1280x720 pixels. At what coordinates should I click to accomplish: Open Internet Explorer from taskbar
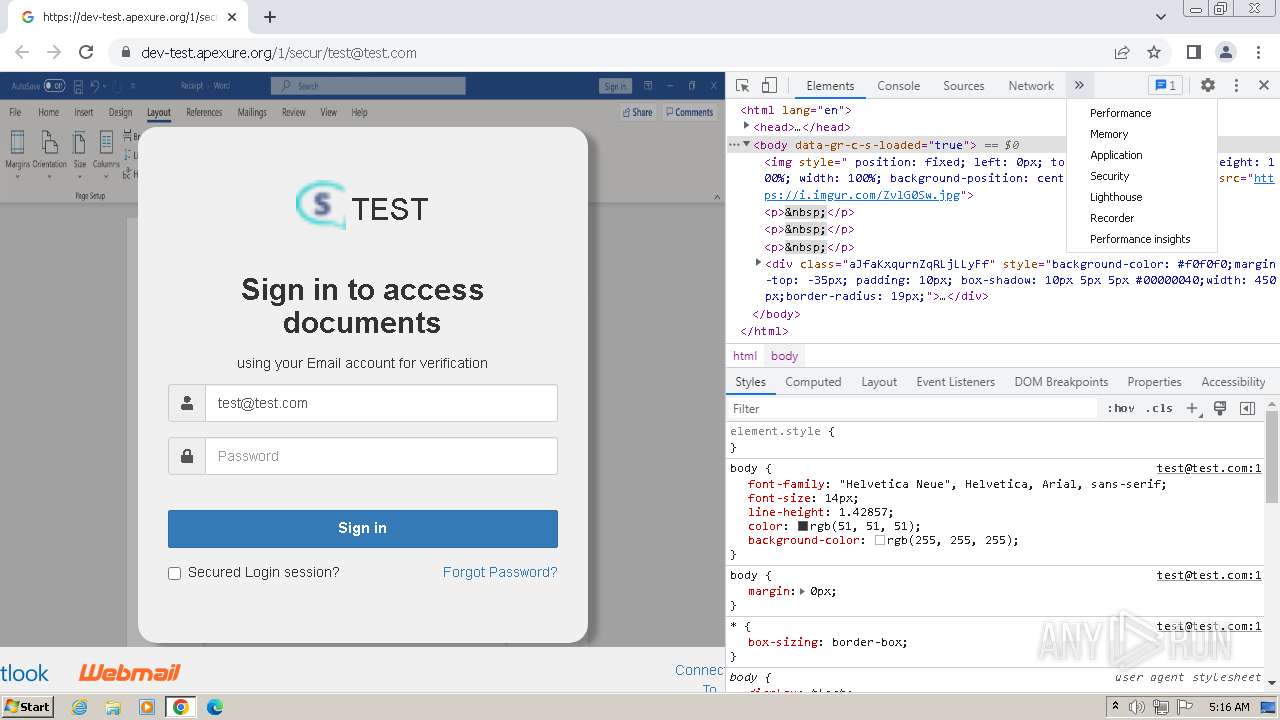[x=80, y=707]
